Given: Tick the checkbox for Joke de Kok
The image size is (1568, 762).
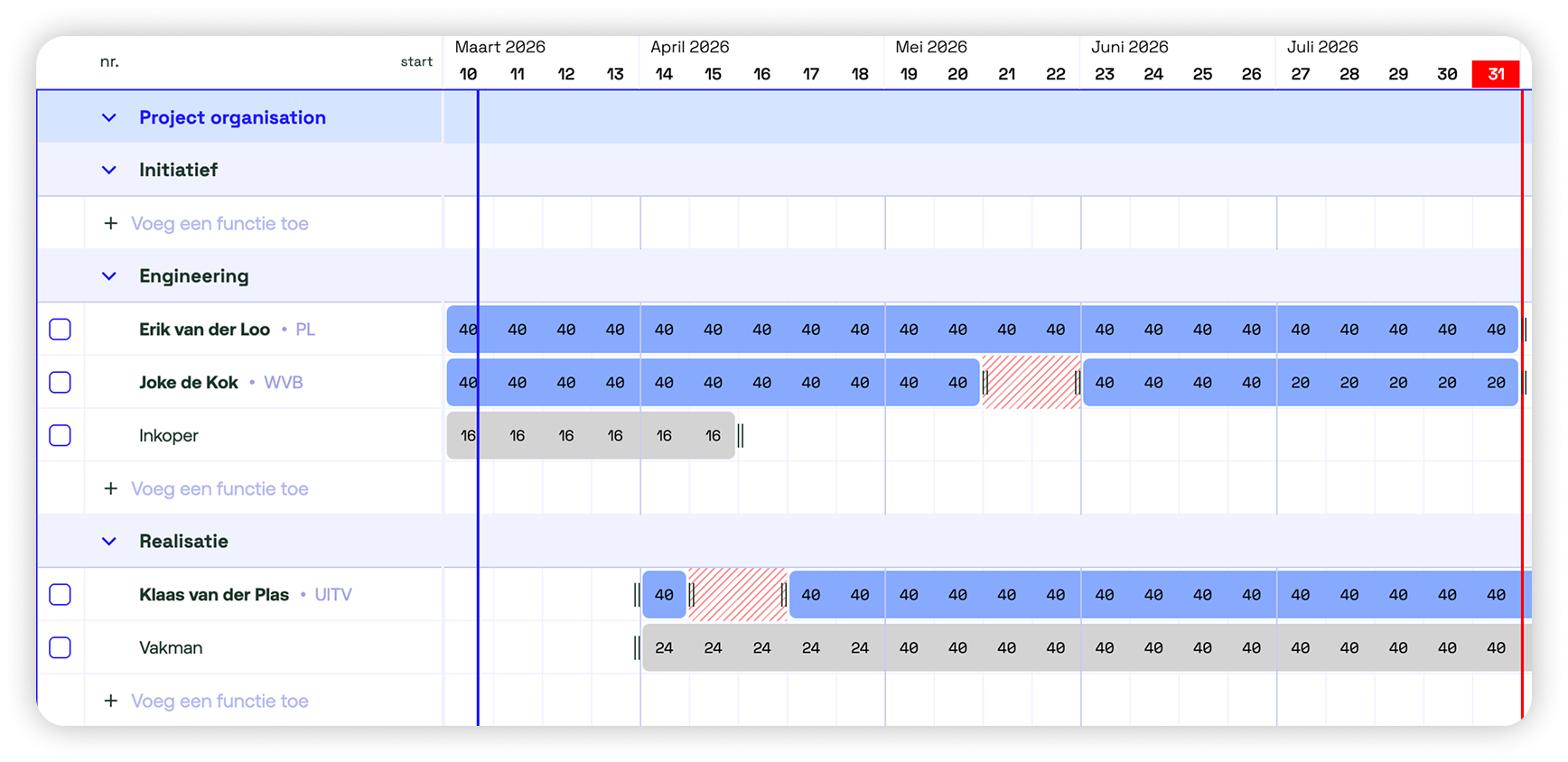Looking at the screenshot, I should tap(61, 383).
